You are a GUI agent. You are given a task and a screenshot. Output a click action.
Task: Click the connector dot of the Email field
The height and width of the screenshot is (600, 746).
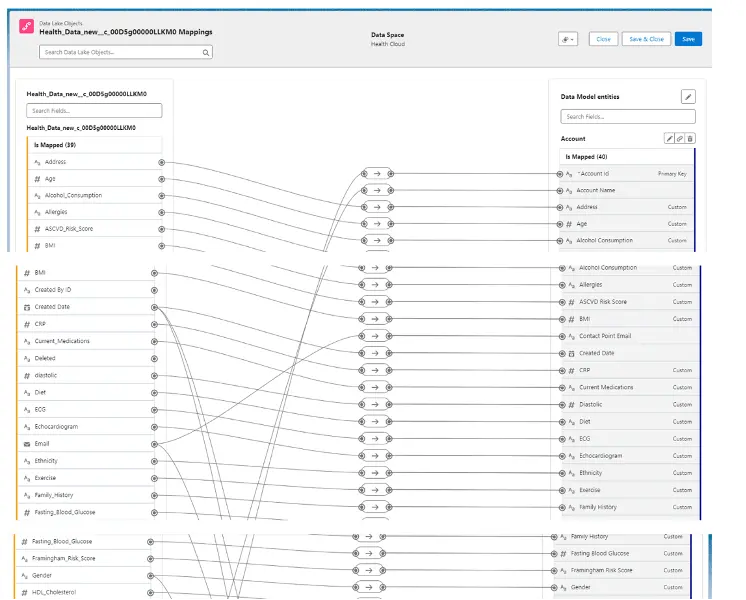[154, 444]
